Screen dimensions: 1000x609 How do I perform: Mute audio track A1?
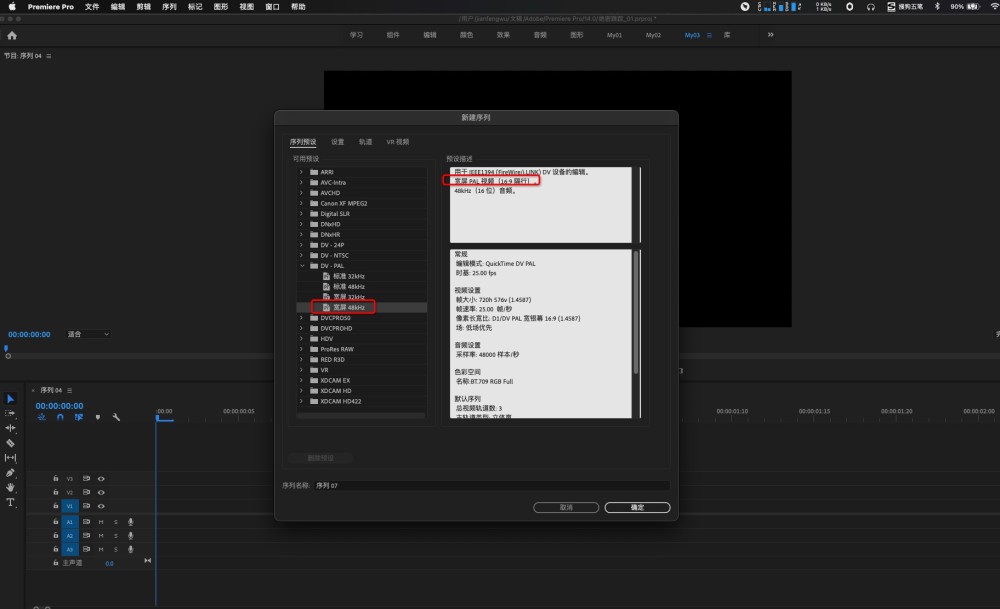click(100, 522)
